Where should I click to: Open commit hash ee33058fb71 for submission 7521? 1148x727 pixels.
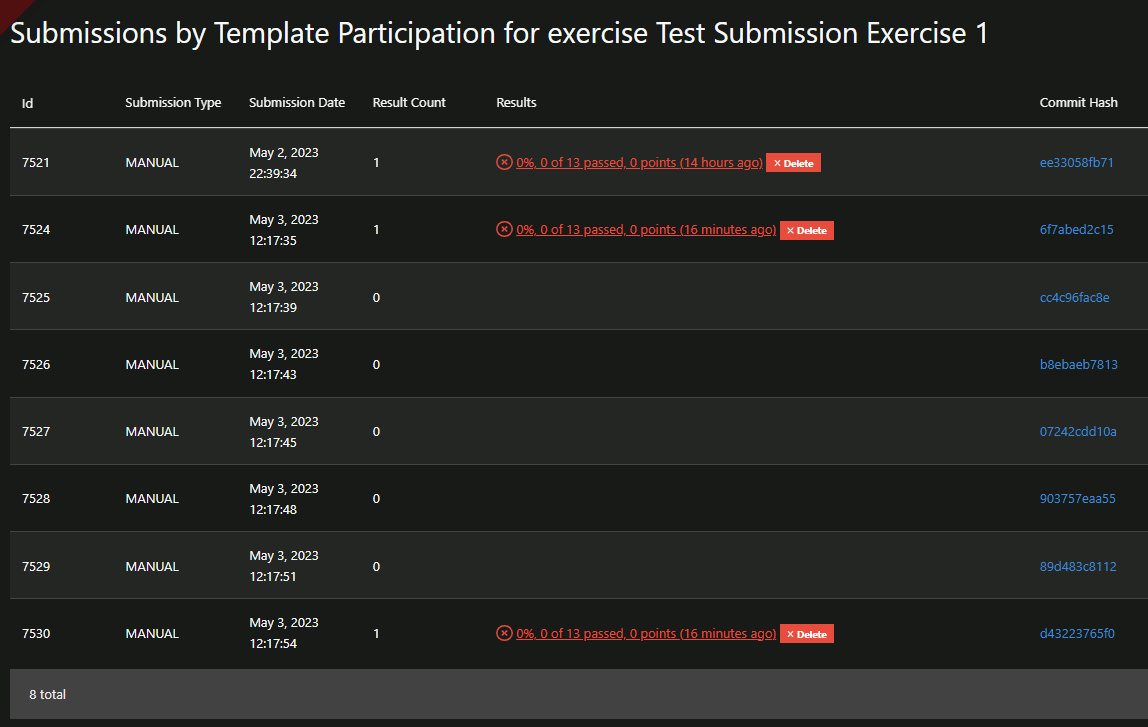(x=1079, y=161)
